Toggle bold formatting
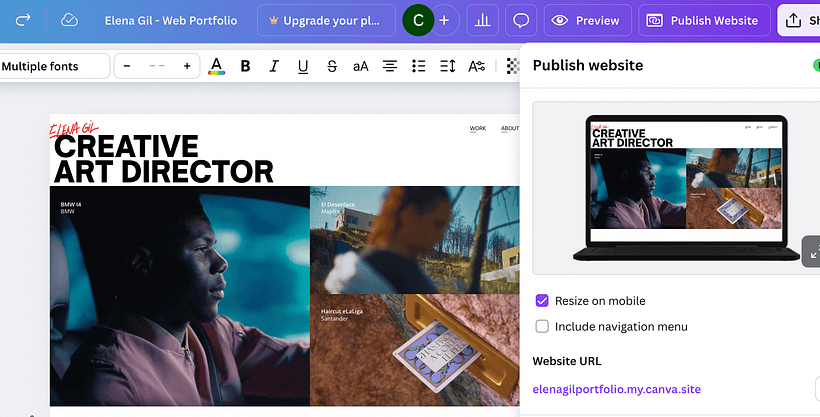This screenshot has width=820, height=417. (245, 66)
